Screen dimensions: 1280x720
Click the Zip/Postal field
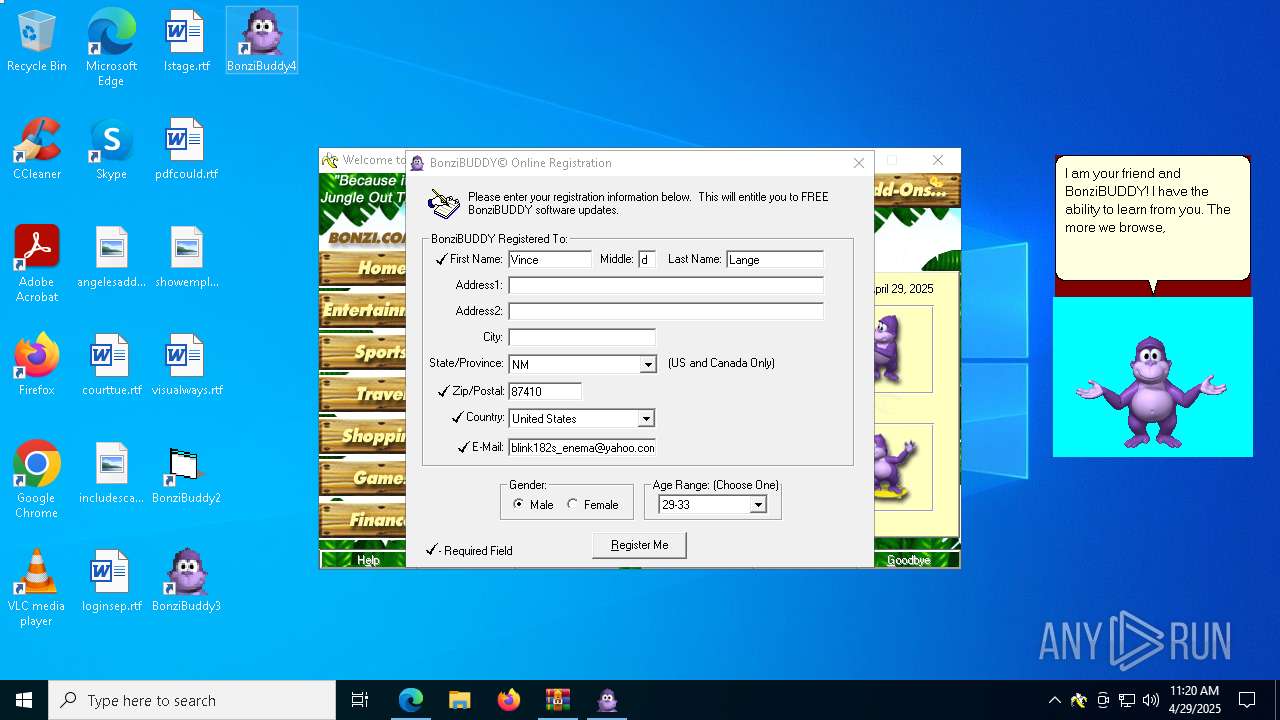545,391
